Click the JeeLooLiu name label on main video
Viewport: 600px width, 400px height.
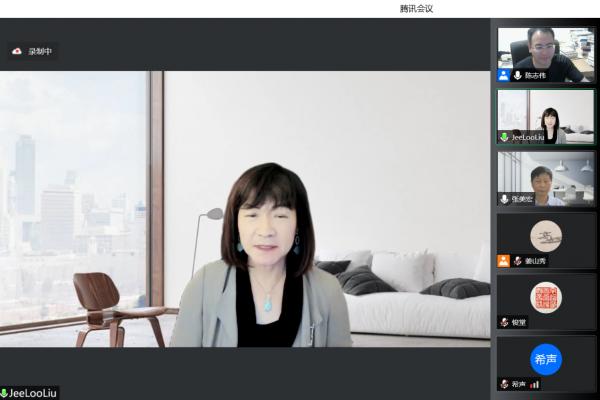click(x=32, y=393)
